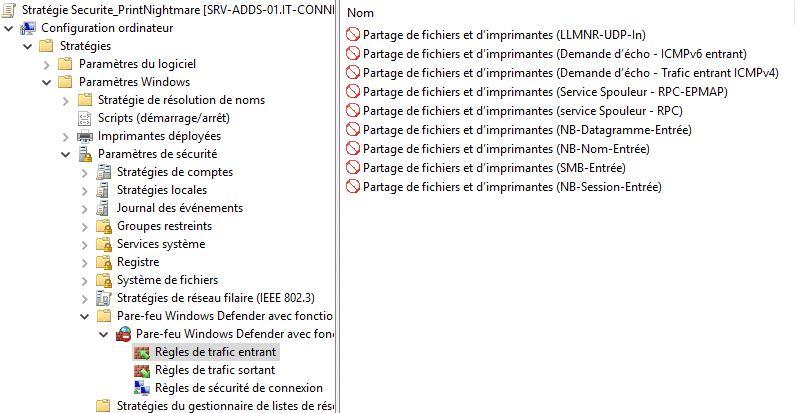Select the Service Spouleur - RPC-EPMAP rule
798x413 pixels.
pyautogui.click(x=545, y=92)
